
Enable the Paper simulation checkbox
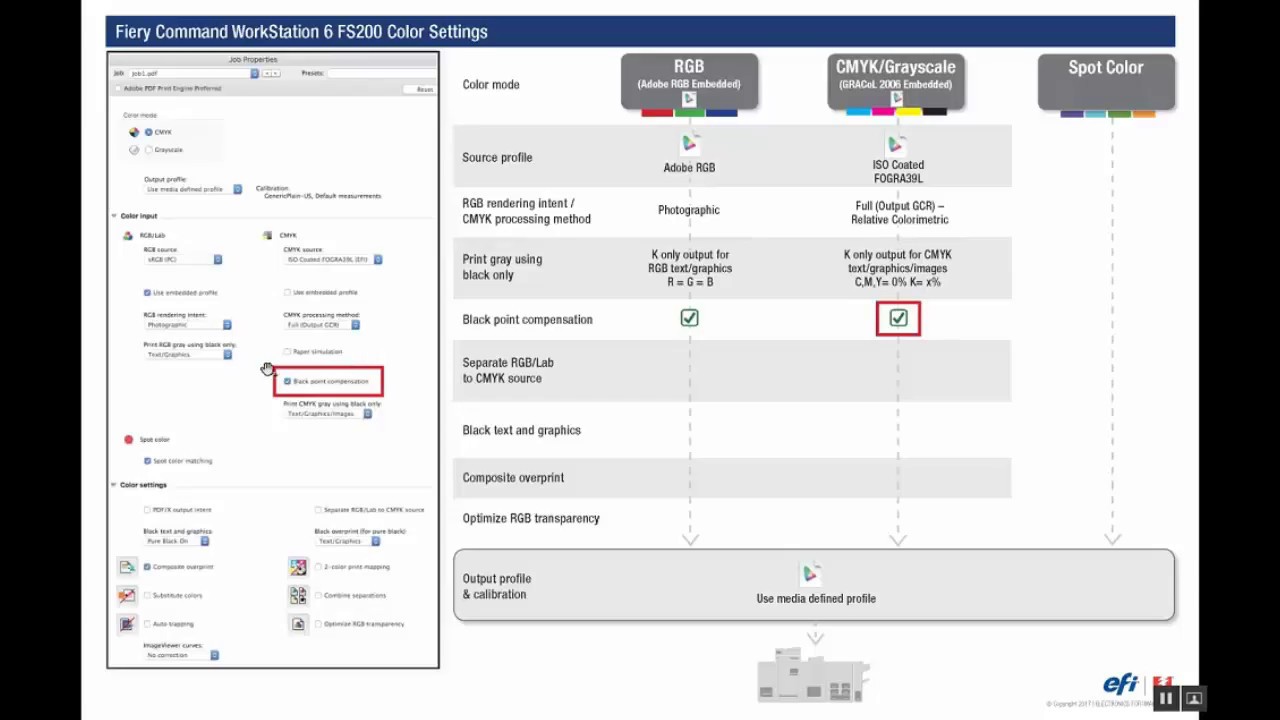287,352
